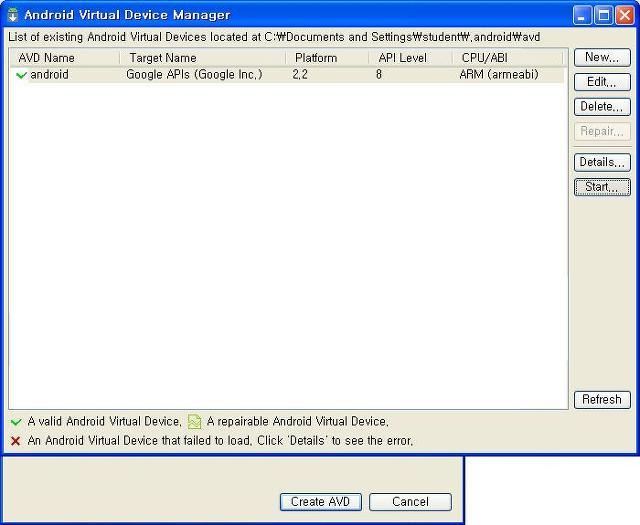Image resolution: width=640 pixels, height=525 pixels.
Task: Refresh the AVD list
Action: [602, 399]
